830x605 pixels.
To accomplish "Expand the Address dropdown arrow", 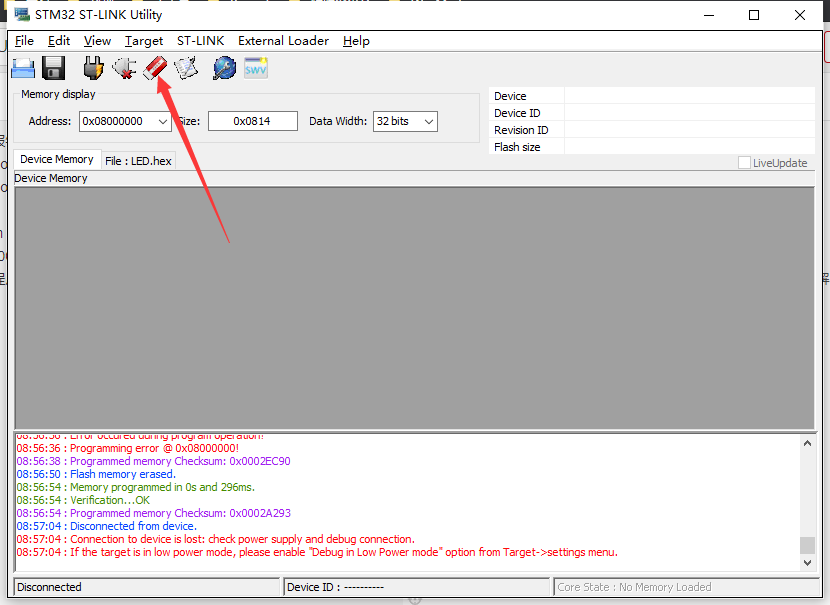I will 163,121.
